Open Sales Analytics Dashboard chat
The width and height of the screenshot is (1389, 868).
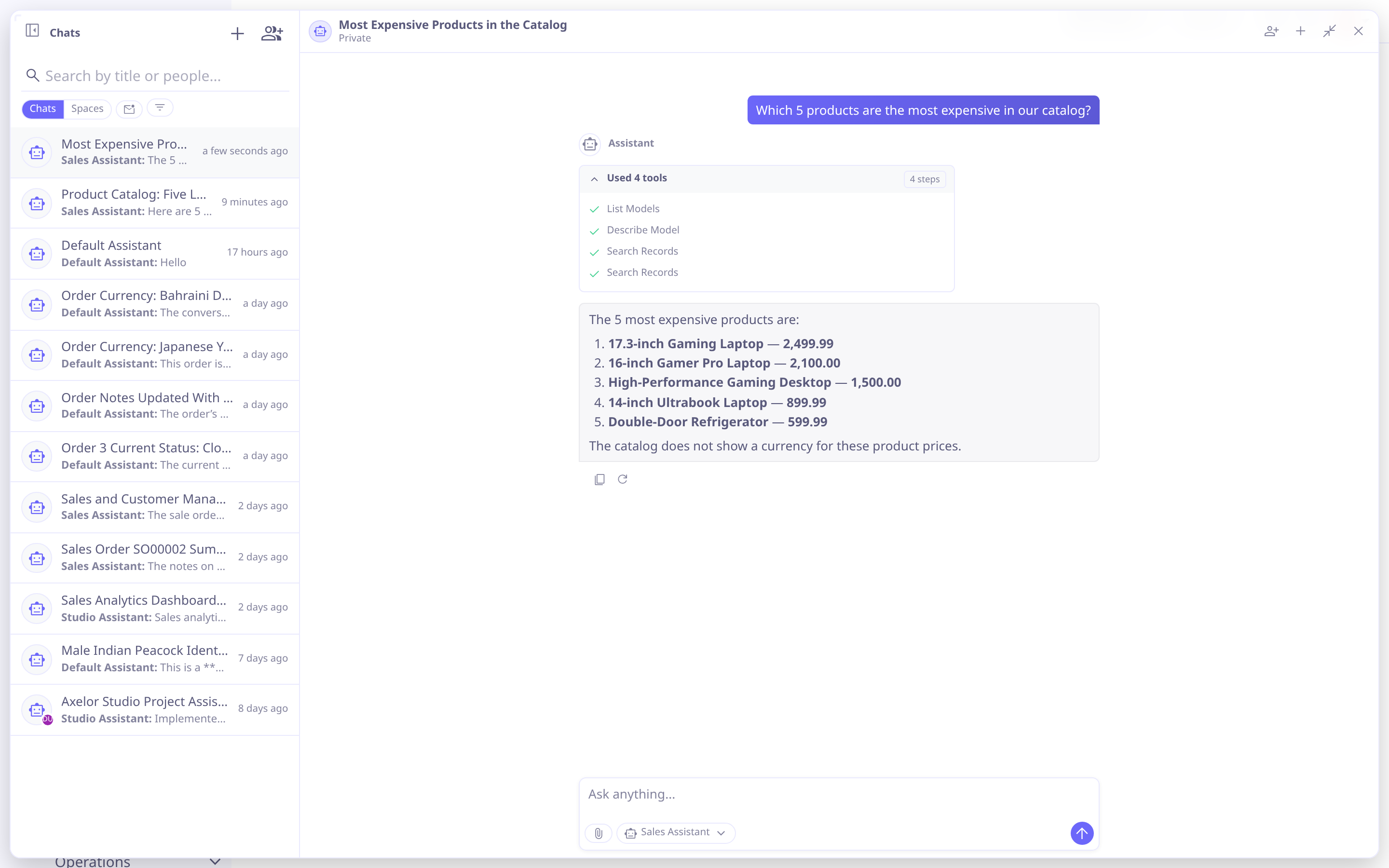click(154, 609)
